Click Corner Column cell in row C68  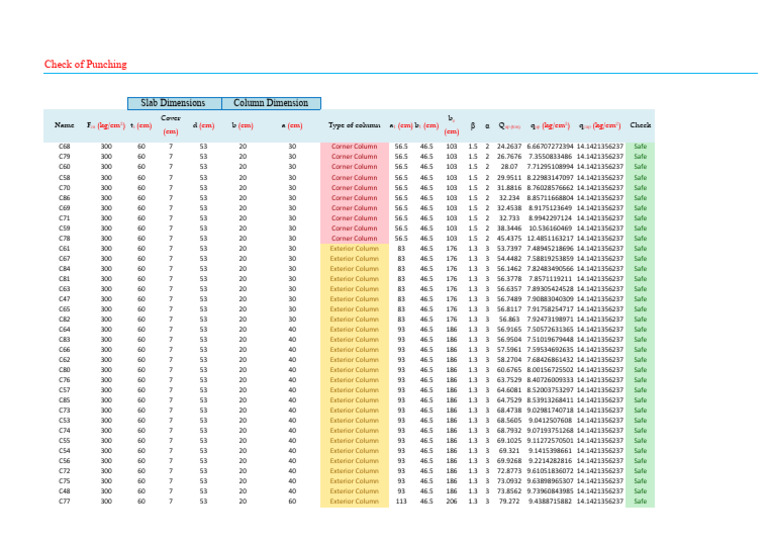pyautogui.click(x=354, y=147)
